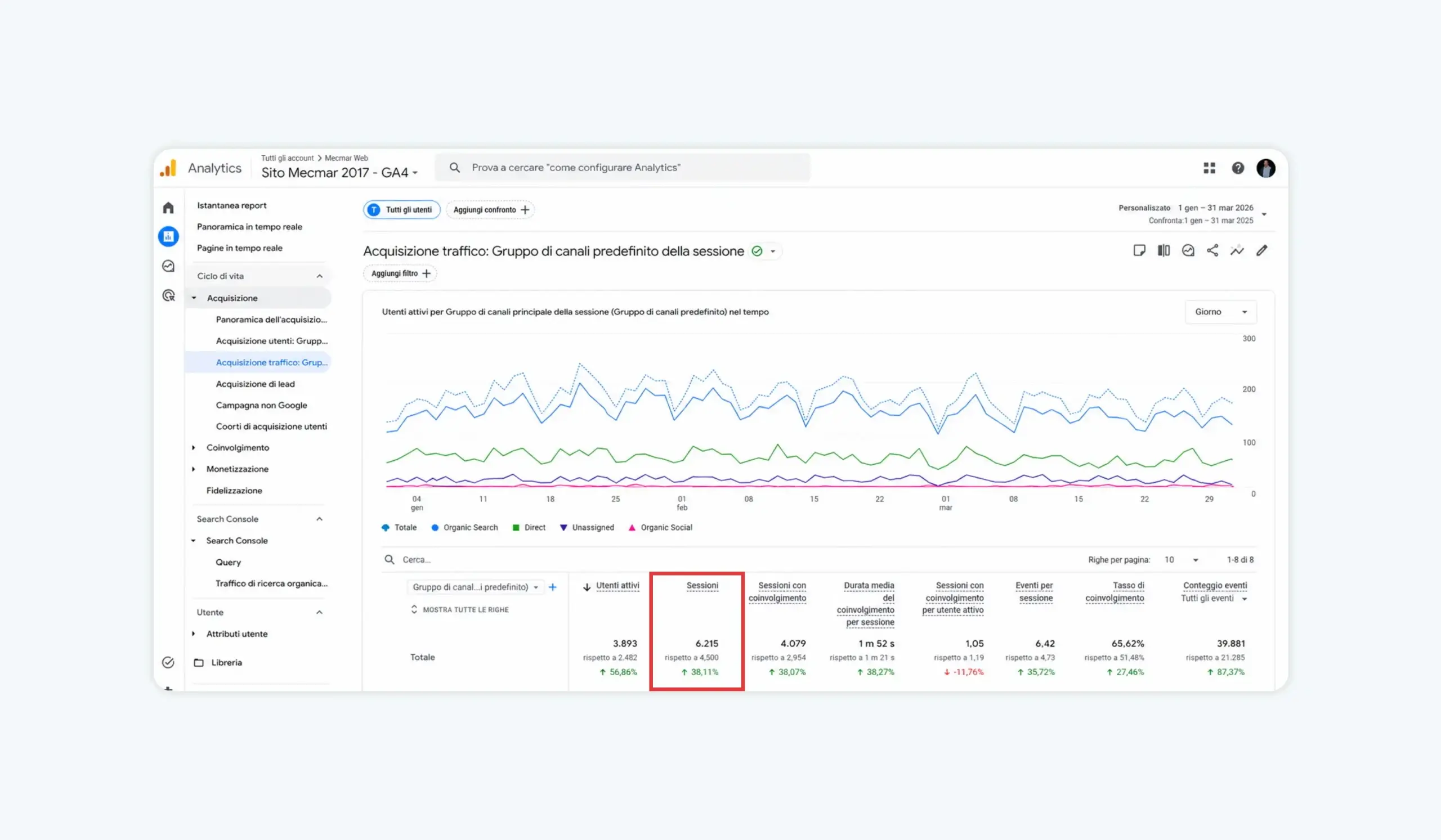Click the Aggiungi filtro button
The width and height of the screenshot is (1441, 840).
(x=400, y=273)
